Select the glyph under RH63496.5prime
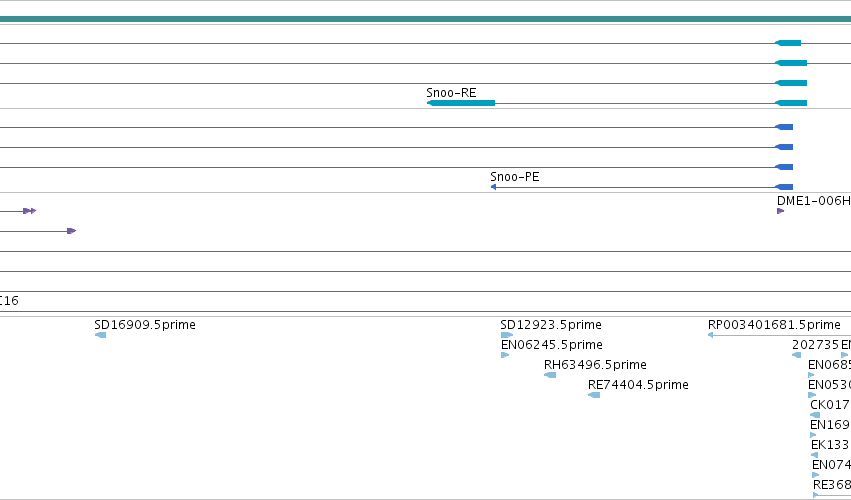 coord(550,375)
